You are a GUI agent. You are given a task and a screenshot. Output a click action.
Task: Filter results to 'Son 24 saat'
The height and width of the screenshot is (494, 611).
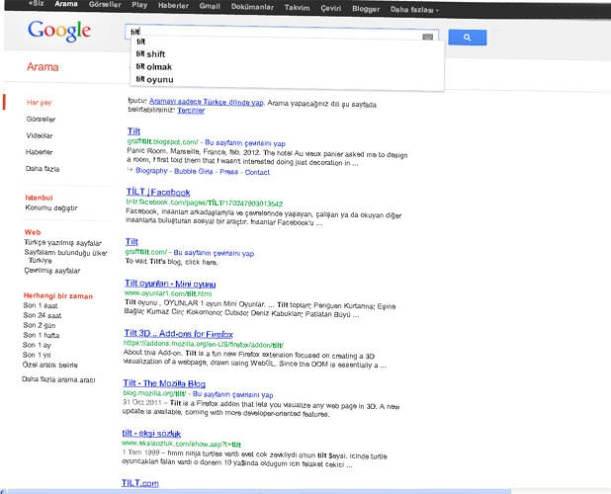pyautogui.click(x=42, y=315)
